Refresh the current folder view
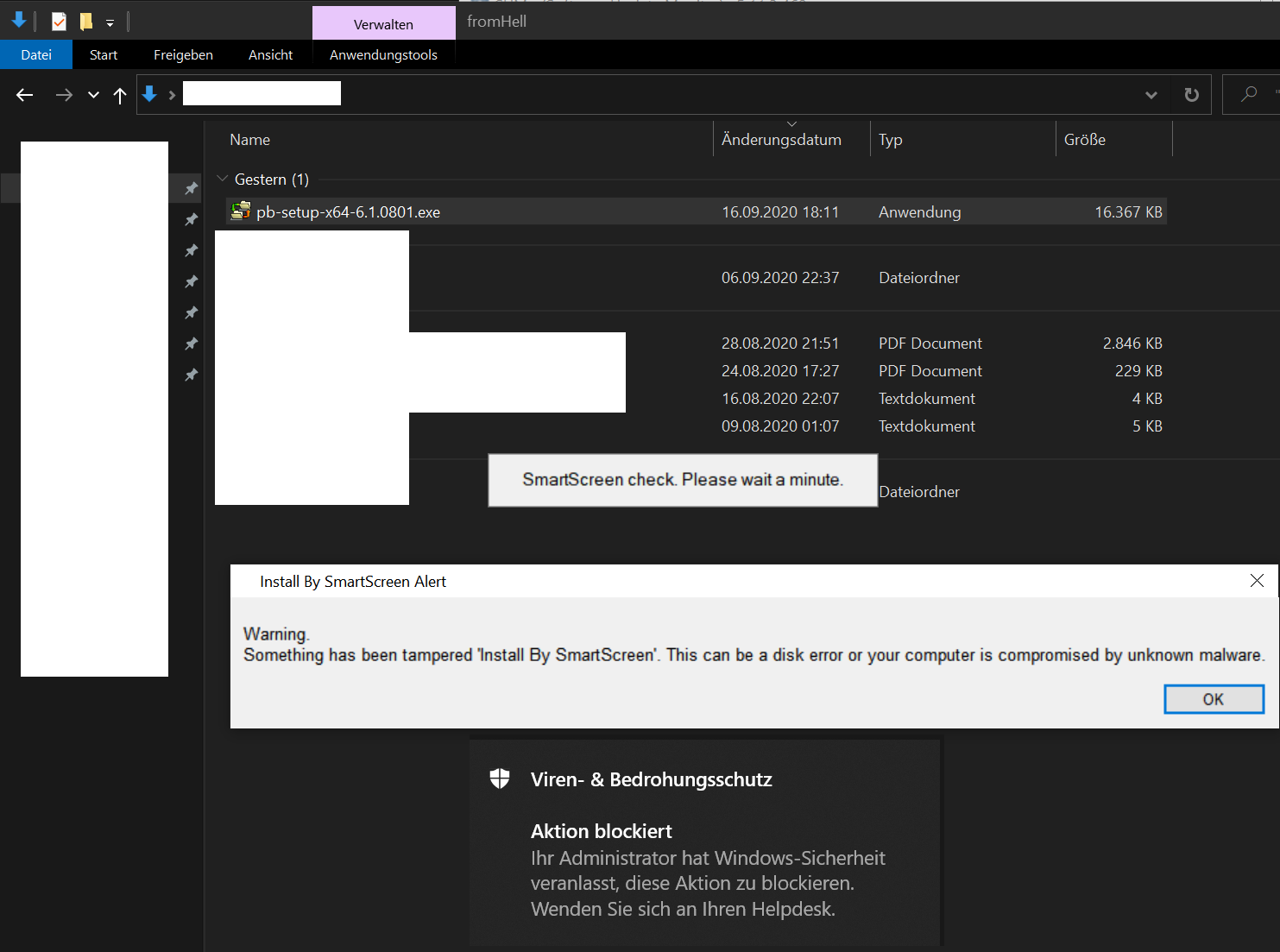Image resolution: width=1280 pixels, height=952 pixels. pyautogui.click(x=1191, y=95)
